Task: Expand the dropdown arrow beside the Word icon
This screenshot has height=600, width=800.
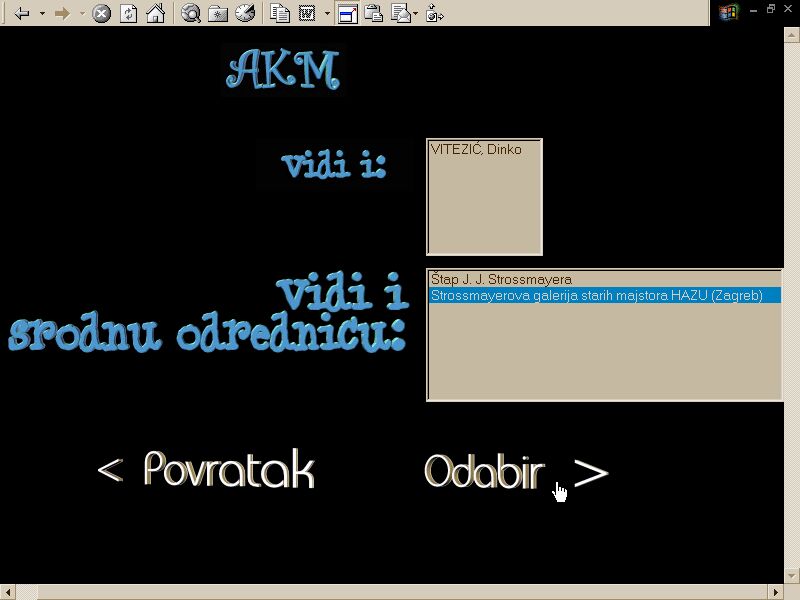Action: coord(327,13)
